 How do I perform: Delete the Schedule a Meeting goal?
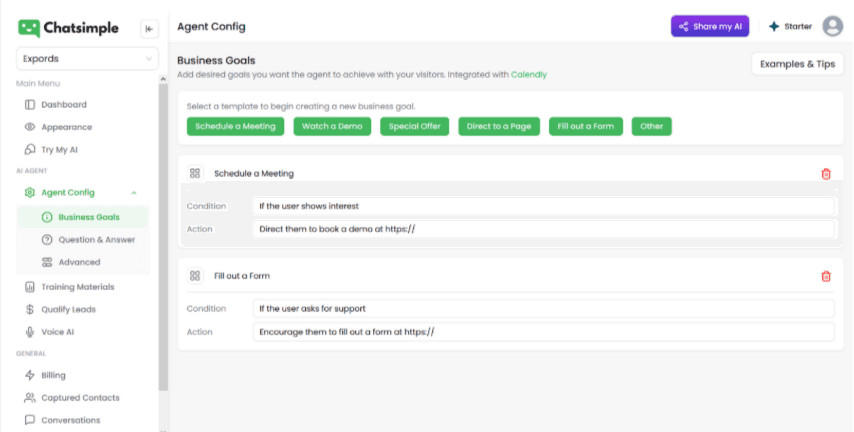pos(826,174)
